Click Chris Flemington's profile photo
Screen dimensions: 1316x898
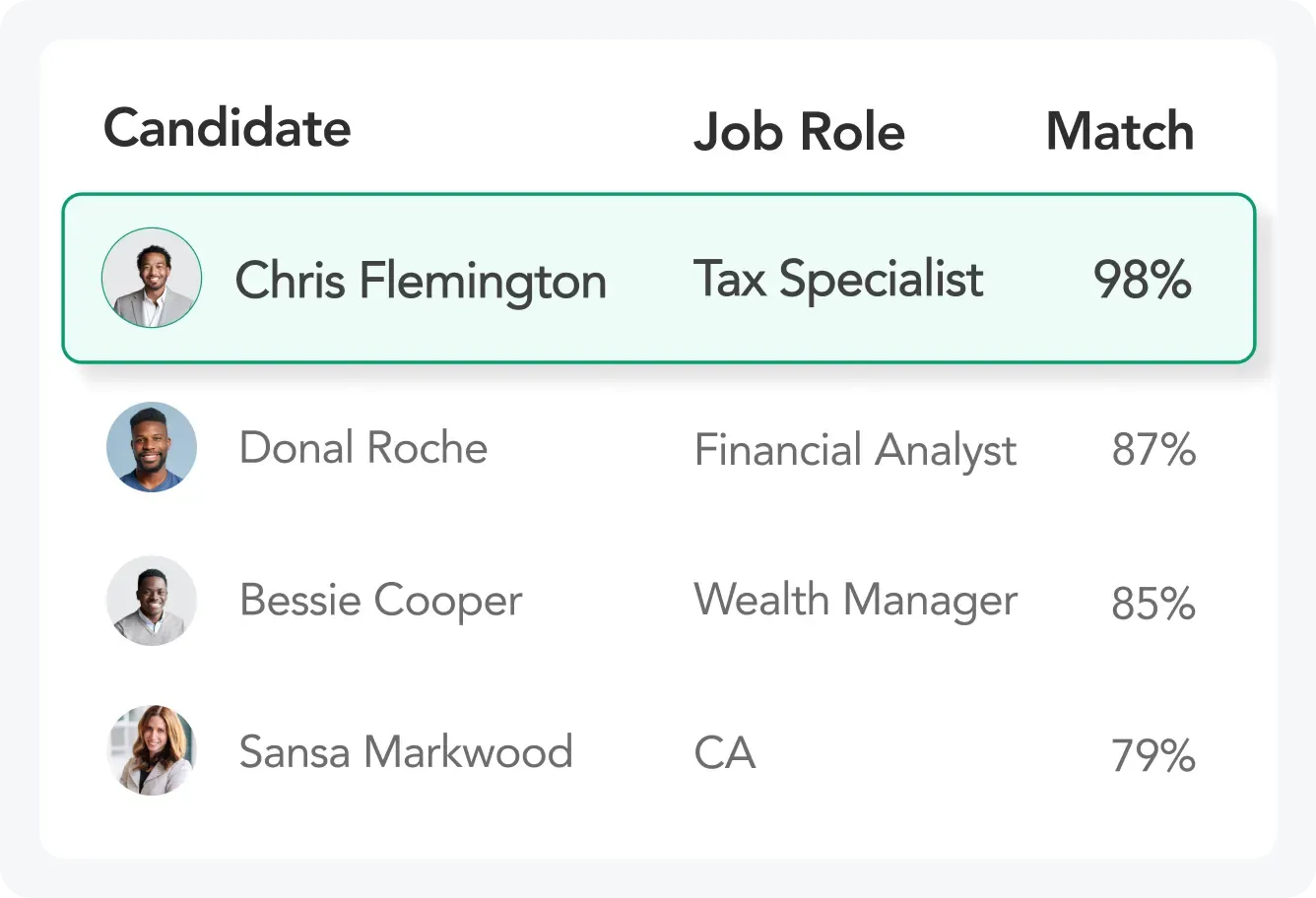[x=151, y=278]
